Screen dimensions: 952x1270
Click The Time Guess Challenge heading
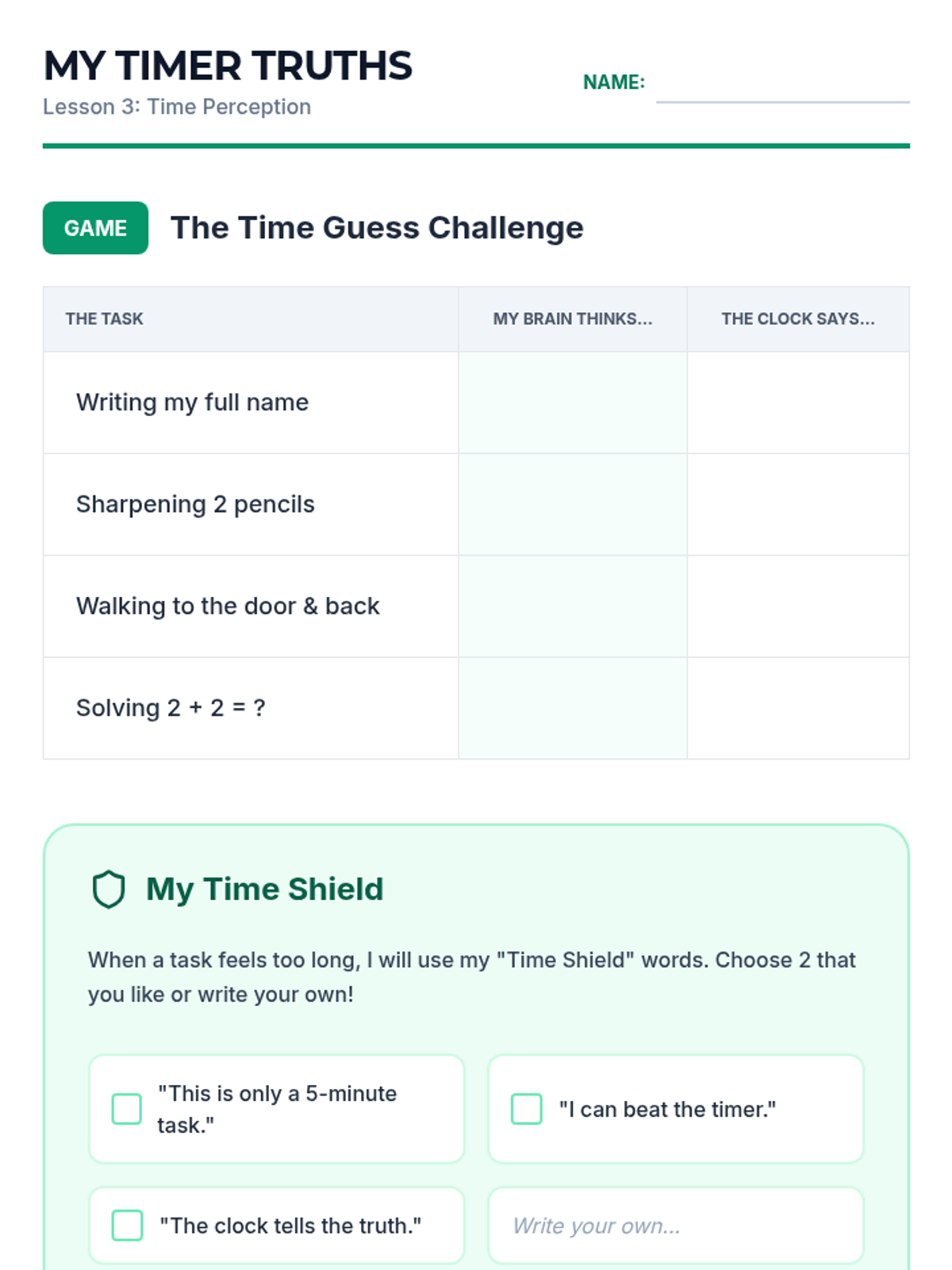click(x=377, y=228)
